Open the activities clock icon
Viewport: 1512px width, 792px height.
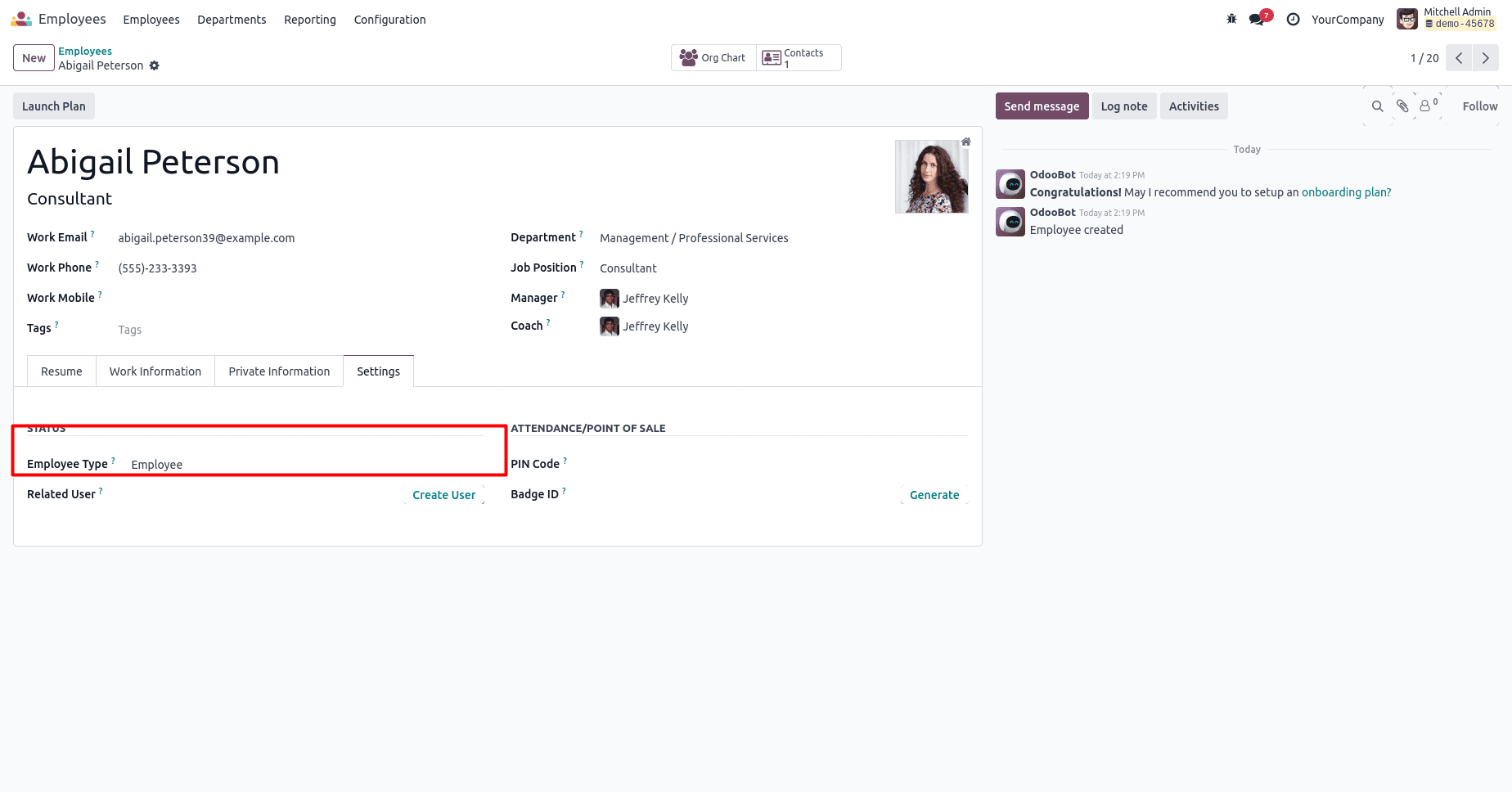[1293, 19]
